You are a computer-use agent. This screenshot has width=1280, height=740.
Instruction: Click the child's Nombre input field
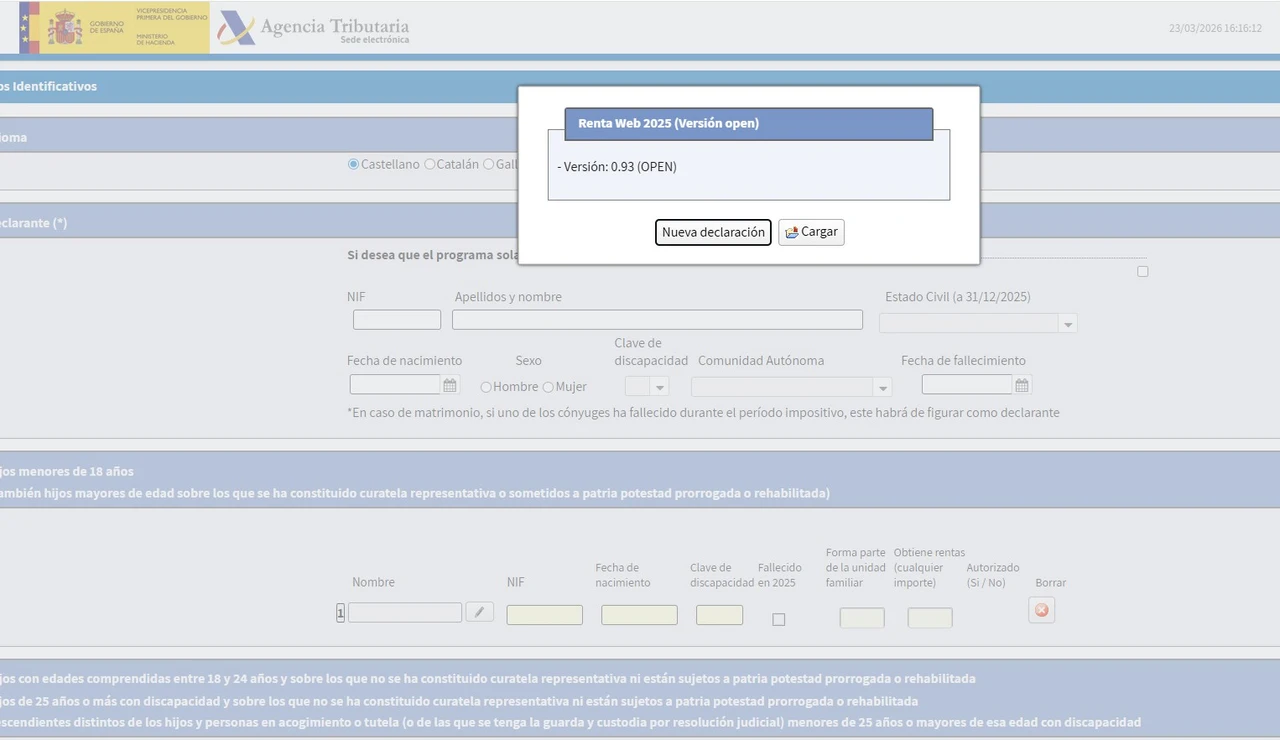click(405, 613)
